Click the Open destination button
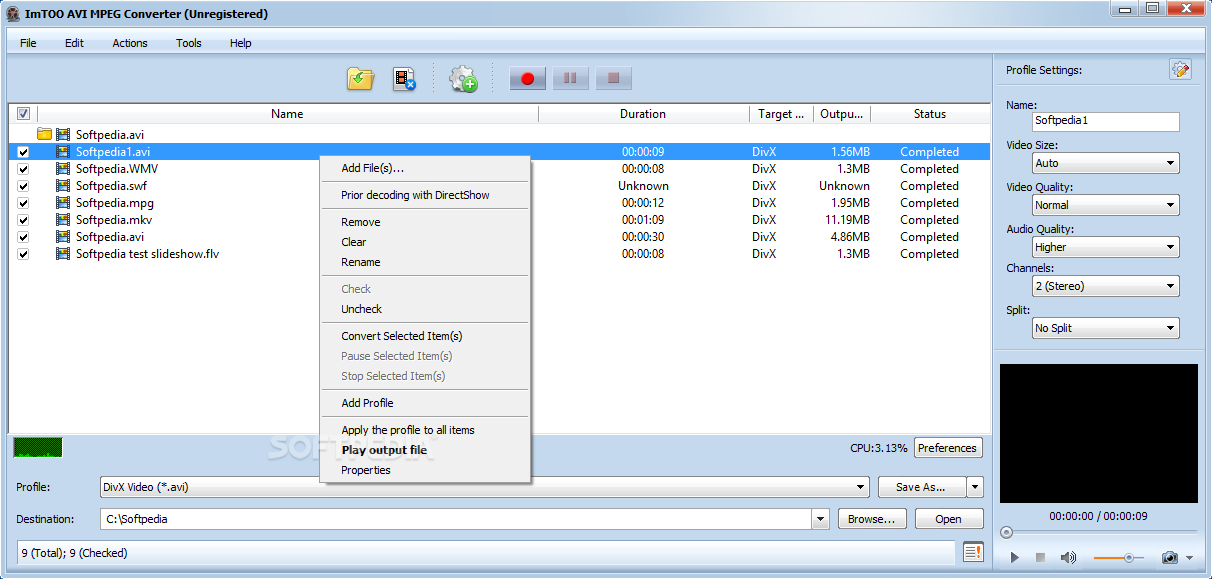 coord(948,519)
